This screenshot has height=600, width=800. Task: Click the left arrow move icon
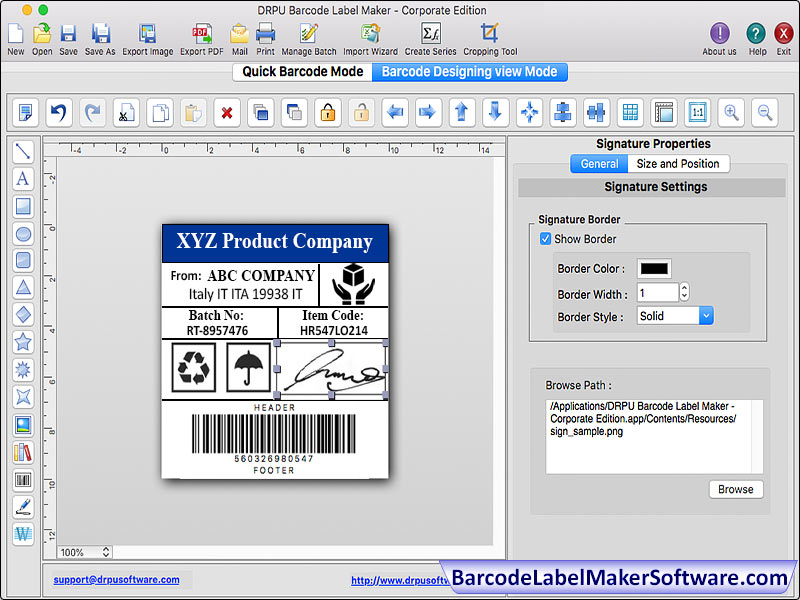point(395,112)
